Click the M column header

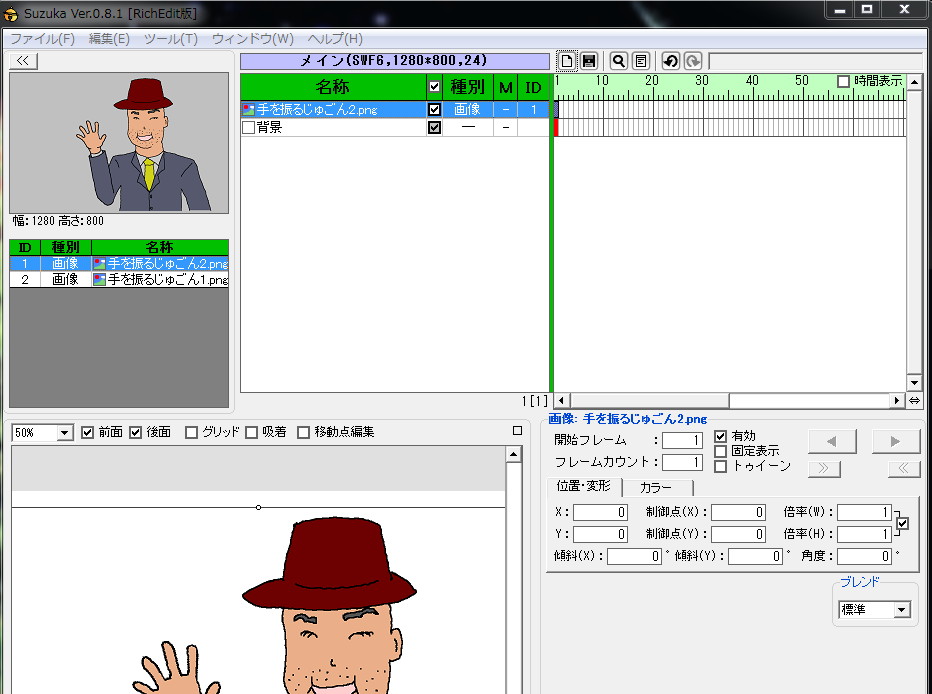pos(505,87)
